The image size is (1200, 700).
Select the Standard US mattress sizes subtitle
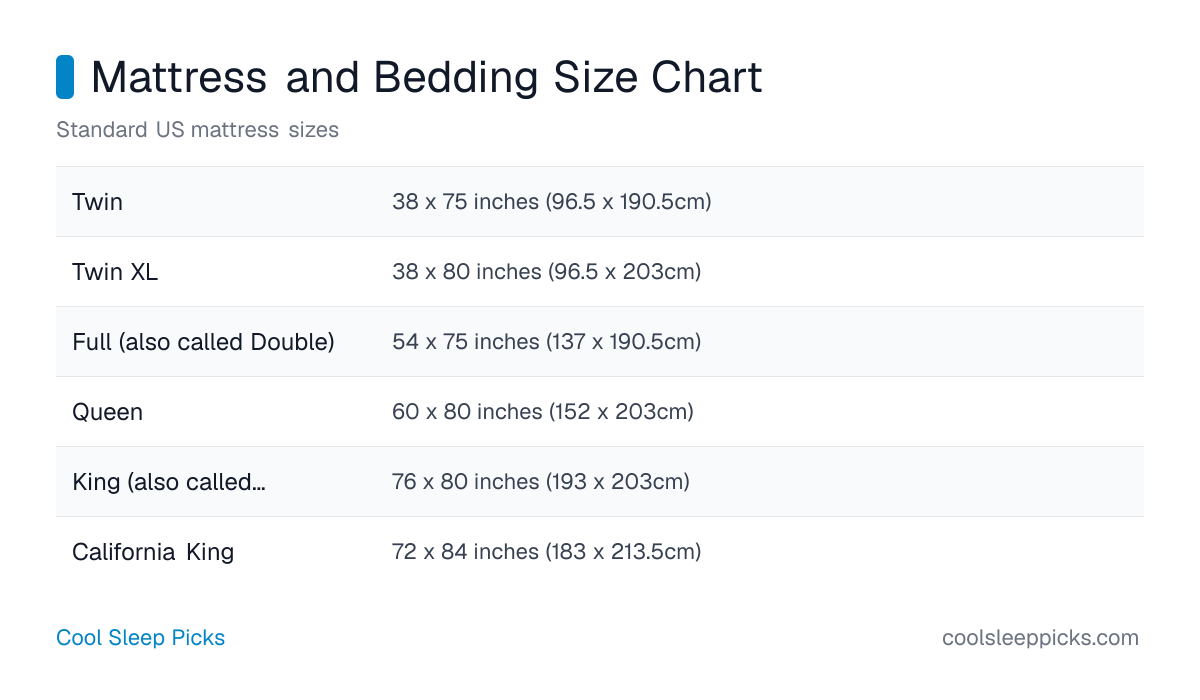click(197, 130)
